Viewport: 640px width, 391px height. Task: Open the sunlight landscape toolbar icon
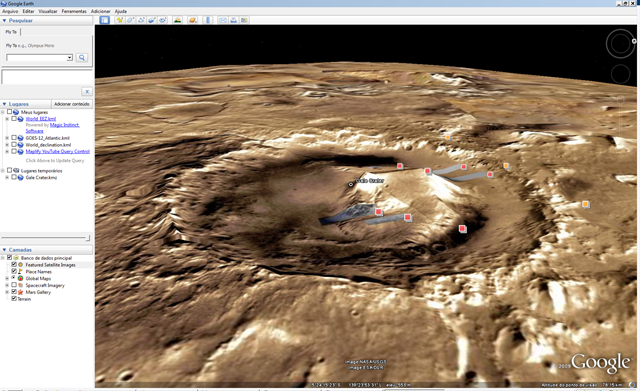point(177,20)
